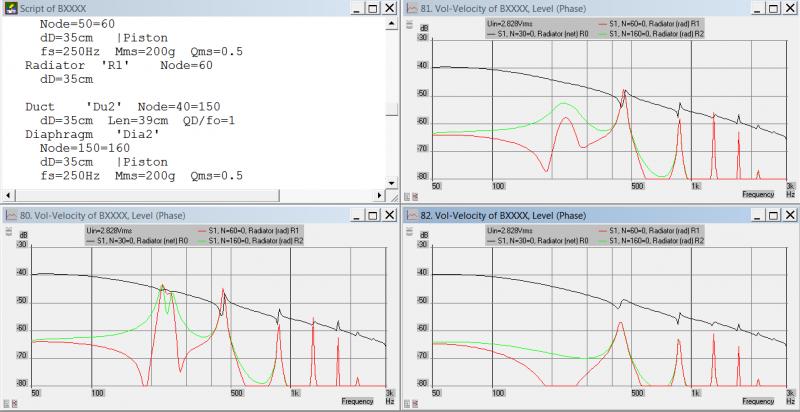Click the script horizontal scrollbar thumb
This screenshot has height=412, width=800.
(147, 195)
